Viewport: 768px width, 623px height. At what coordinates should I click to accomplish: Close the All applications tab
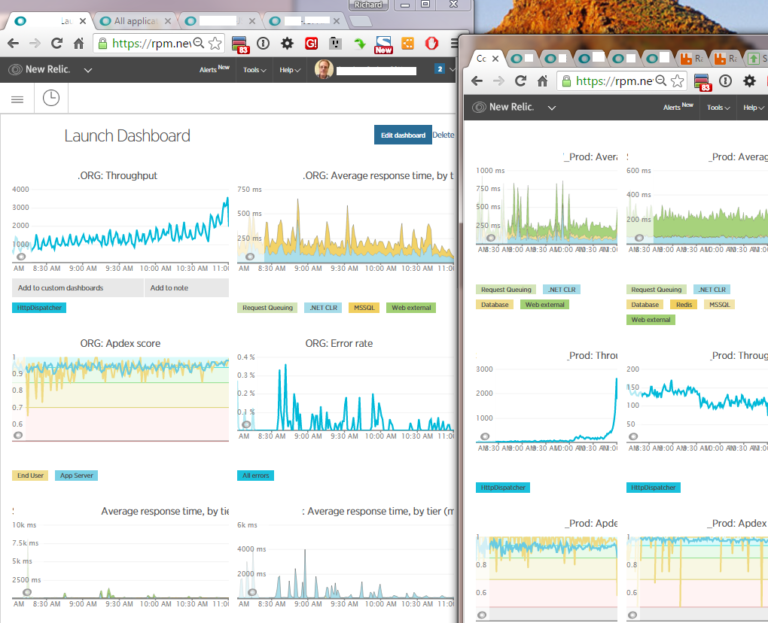(168, 21)
